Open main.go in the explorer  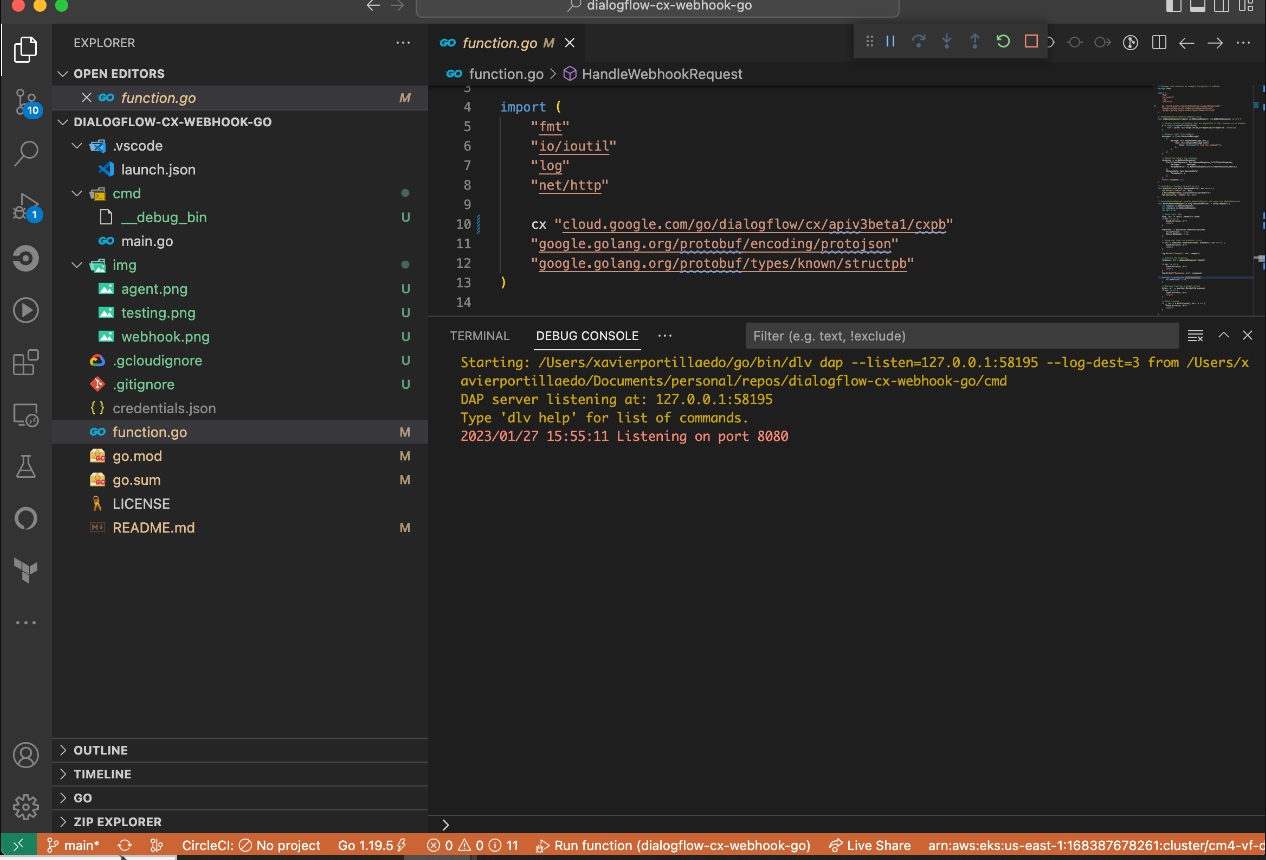point(147,241)
